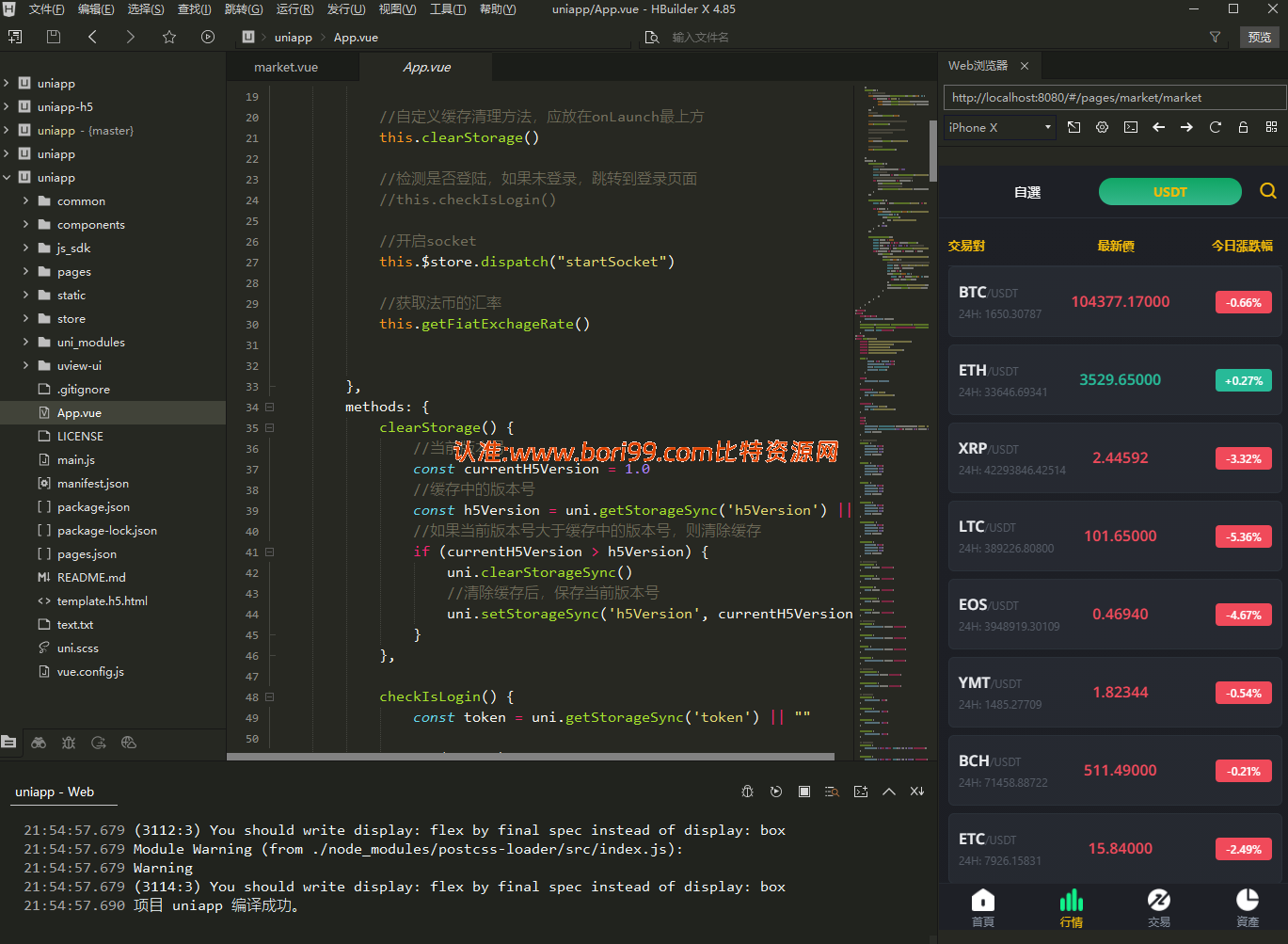
Task: Open the 工具(T) menu
Action: point(448,9)
